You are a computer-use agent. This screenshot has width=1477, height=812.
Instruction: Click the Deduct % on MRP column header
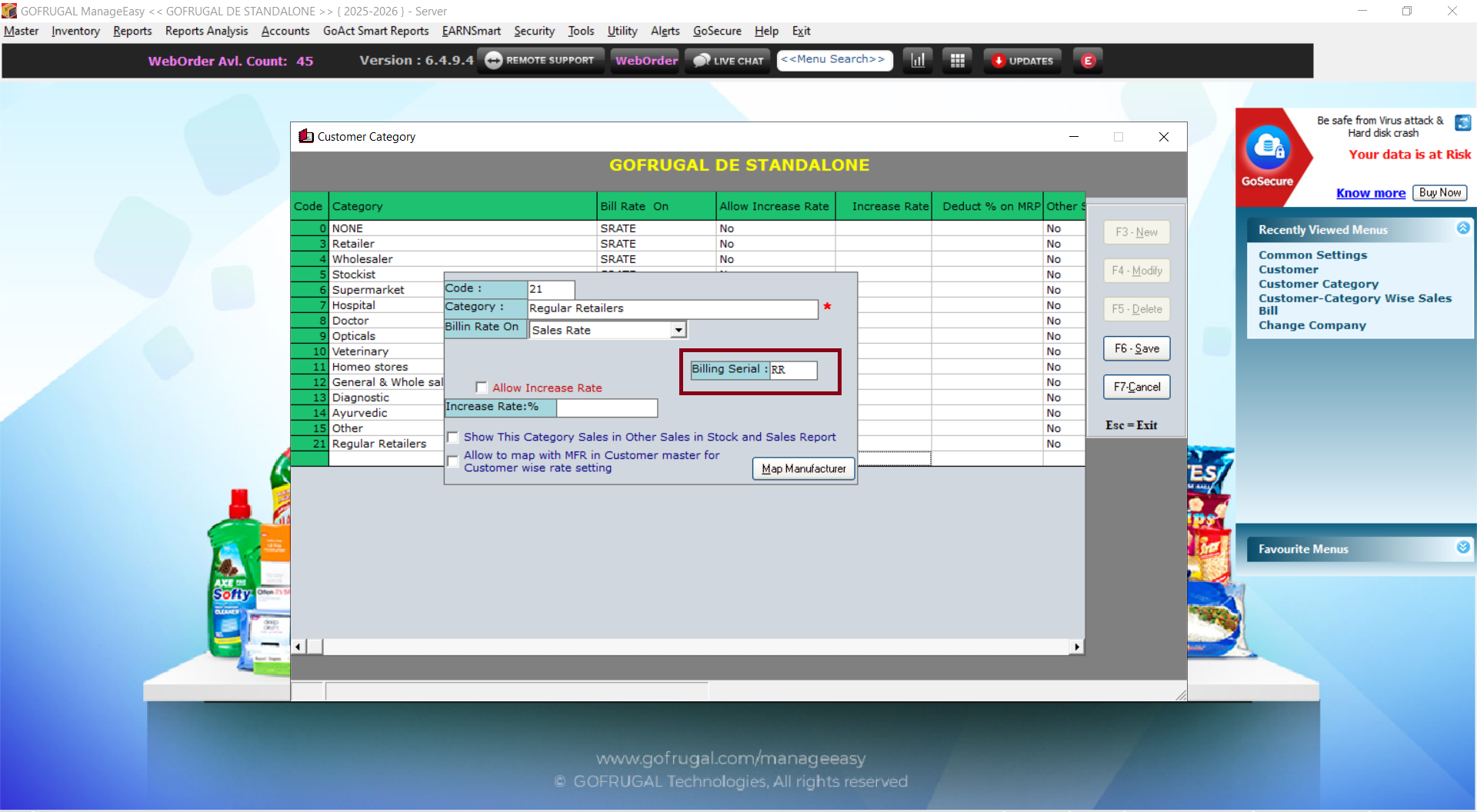click(987, 206)
